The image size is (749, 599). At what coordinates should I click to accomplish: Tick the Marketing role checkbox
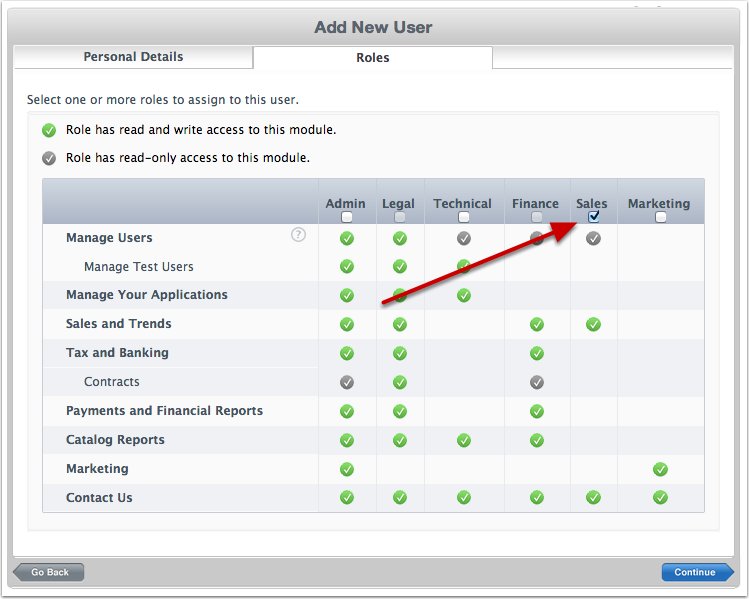pos(660,217)
